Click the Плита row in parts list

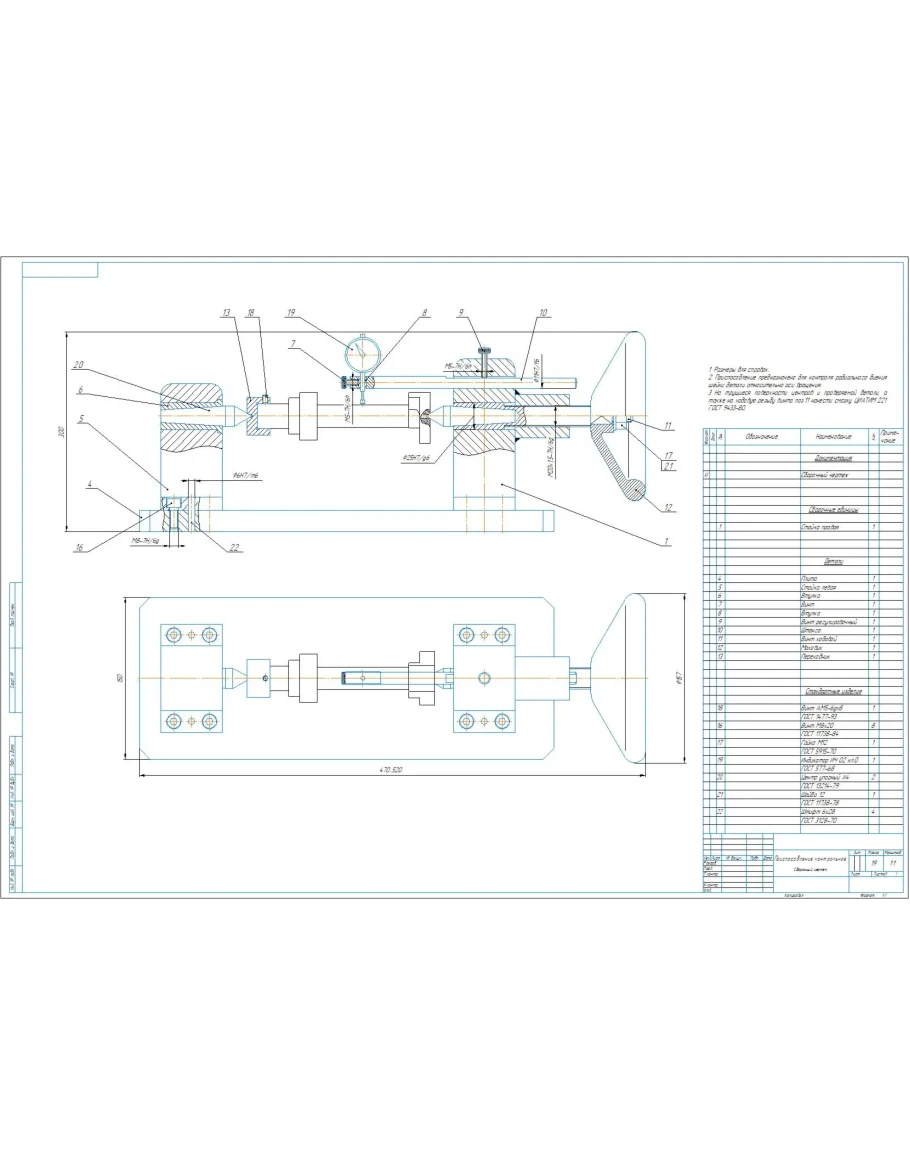(x=808, y=578)
